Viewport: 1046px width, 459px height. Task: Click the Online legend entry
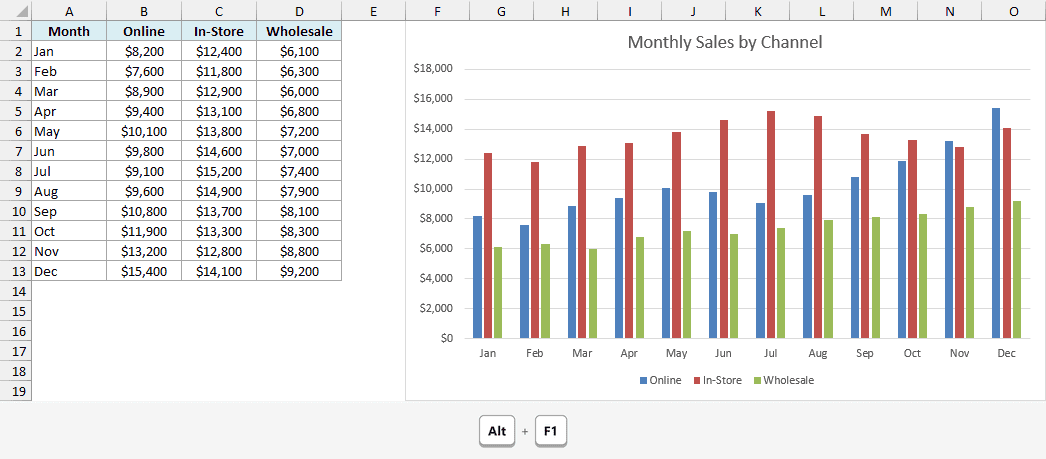[x=660, y=380]
